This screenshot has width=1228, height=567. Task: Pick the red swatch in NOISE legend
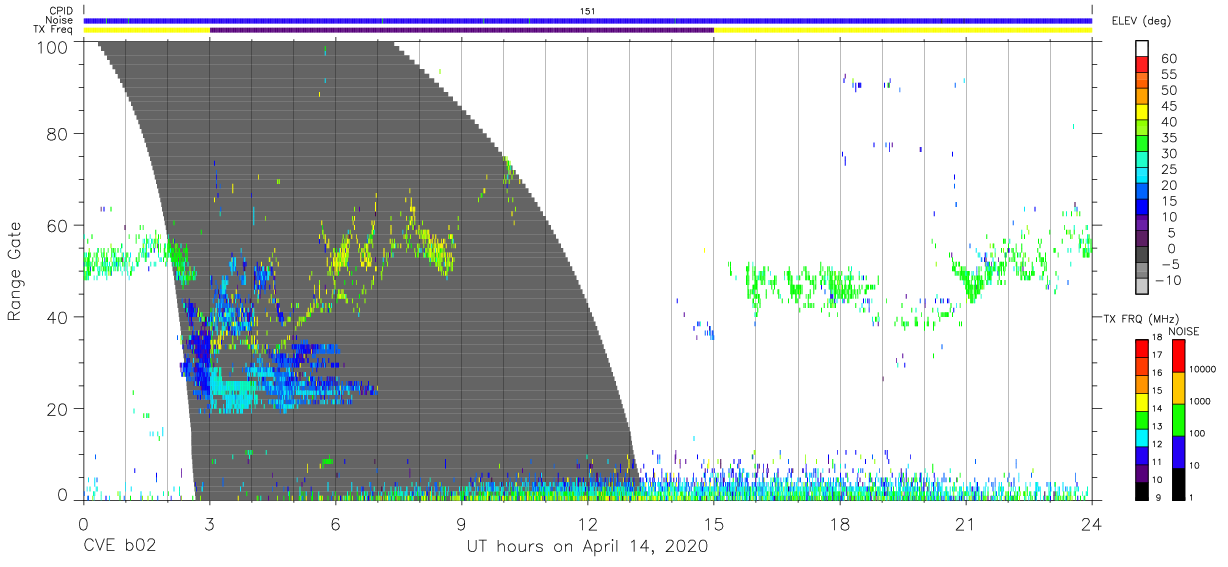[x=1178, y=356]
